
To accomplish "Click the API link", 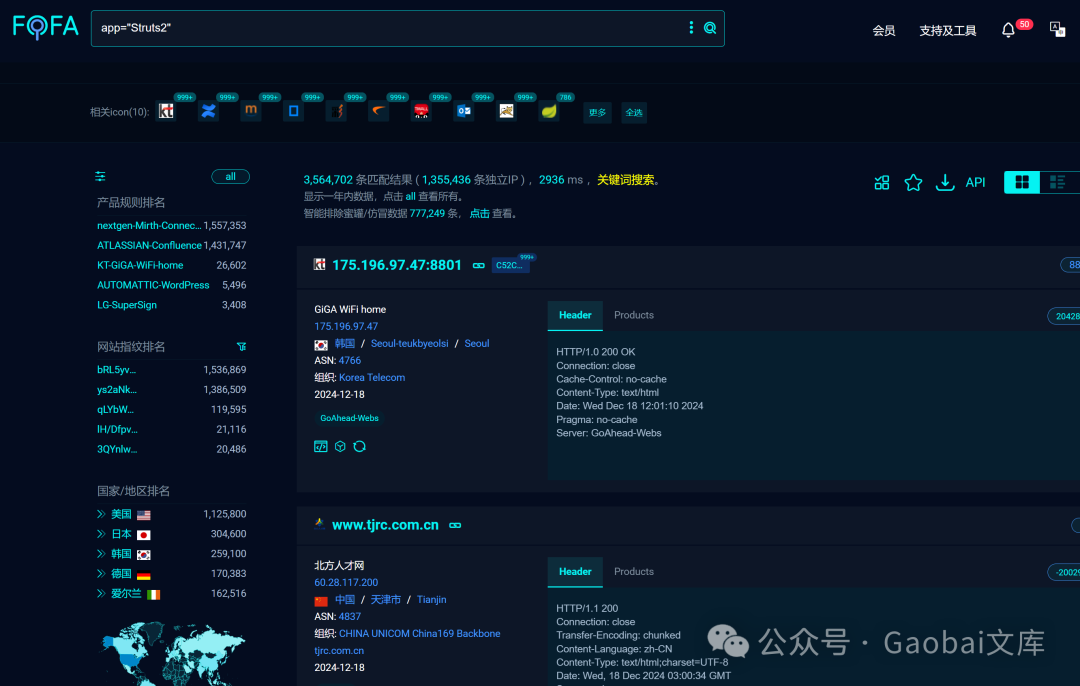I will 975,183.
